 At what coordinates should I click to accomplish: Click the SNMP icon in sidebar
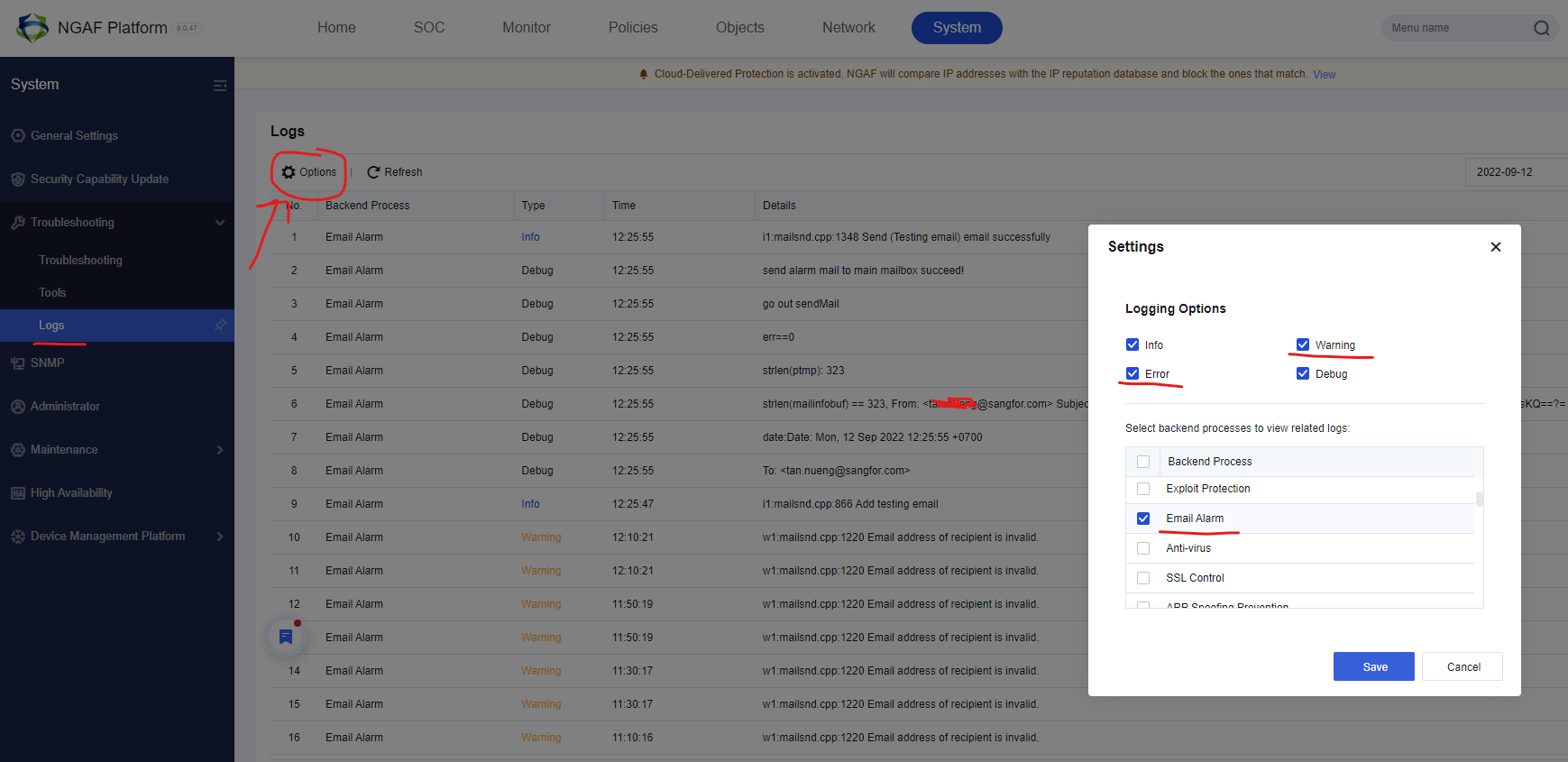(18, 363)
